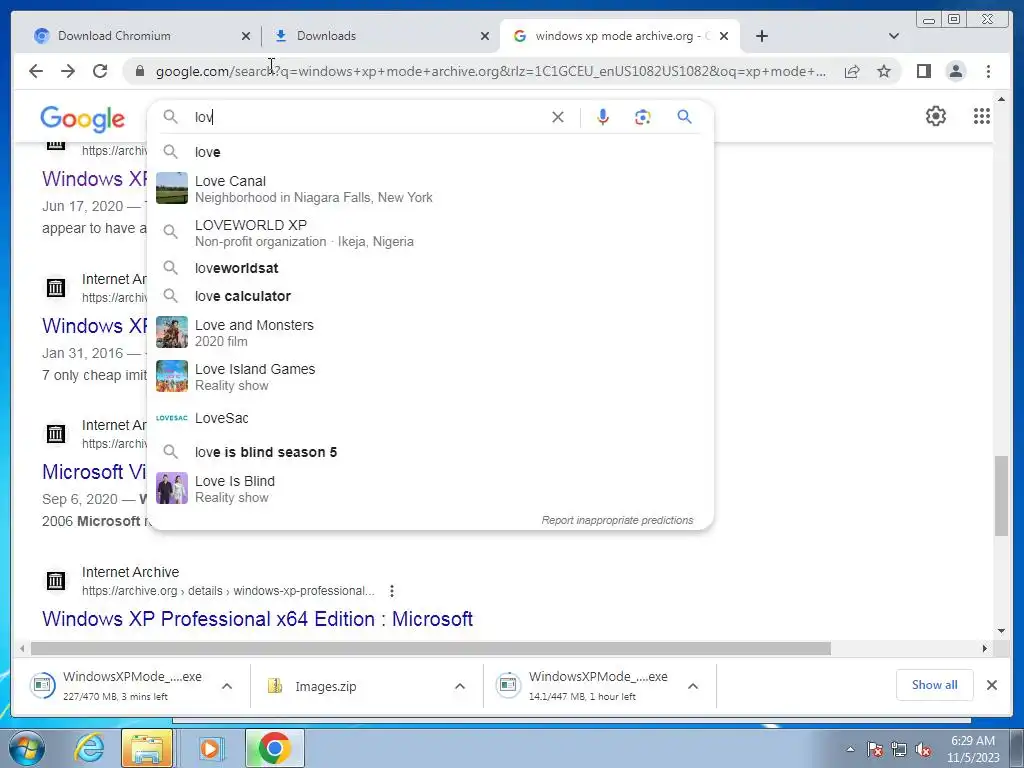Select the LOVEWORLD XP suggestion
Viewport: 1024px width, 768px height.
click(x=430, y=232)
